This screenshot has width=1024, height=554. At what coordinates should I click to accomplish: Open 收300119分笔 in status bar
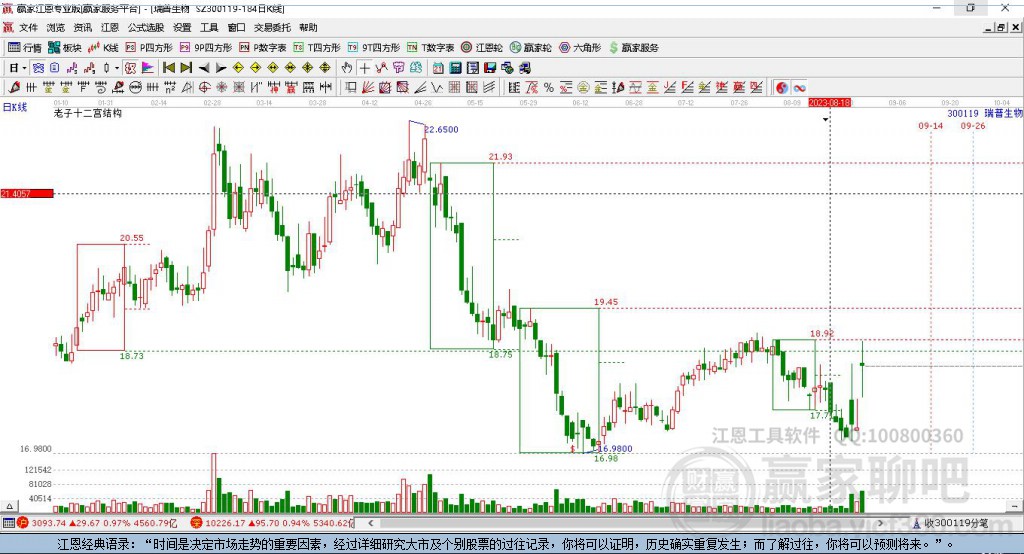pos(950,523)
